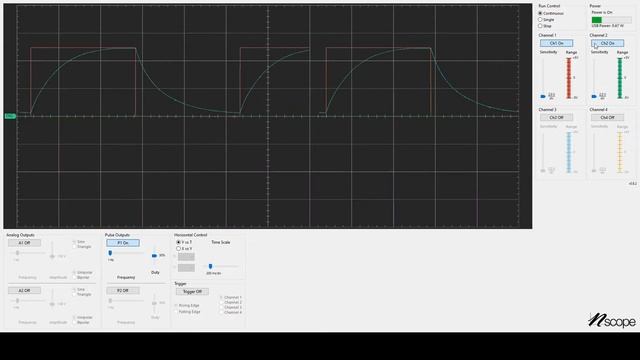Enable pulse output with P2 Off button

coord(123,291)
